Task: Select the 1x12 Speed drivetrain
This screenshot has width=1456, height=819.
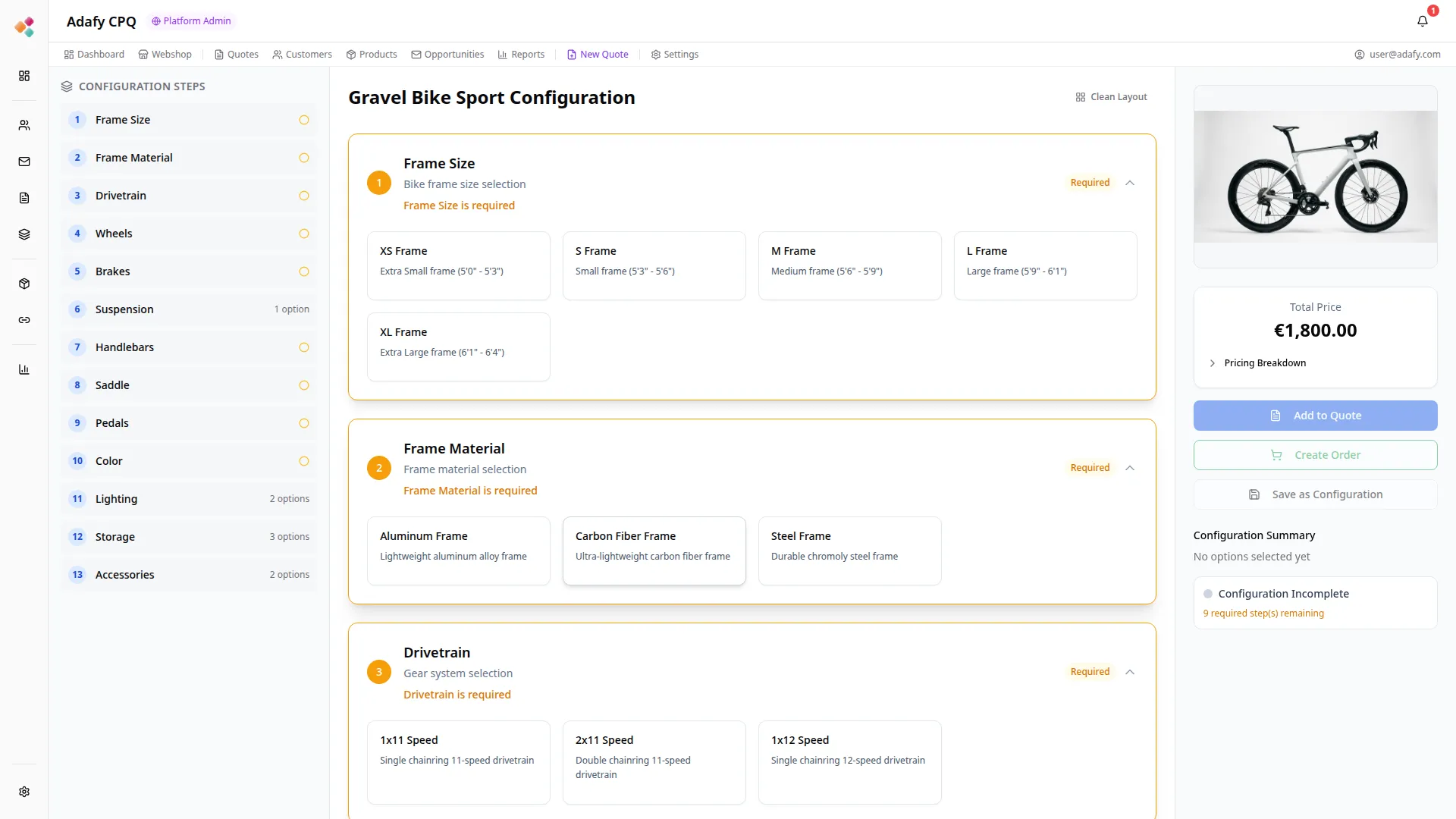Action: tap(849, 761)
